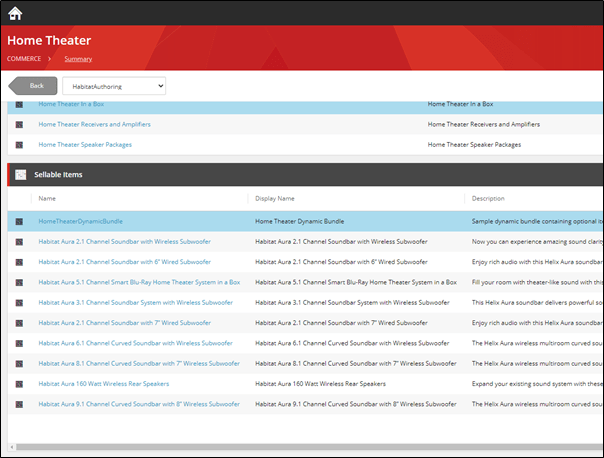Click icon for 8.1 Channel Curved Soundbar row
This screenshot has height=458, width=604.
19,364
